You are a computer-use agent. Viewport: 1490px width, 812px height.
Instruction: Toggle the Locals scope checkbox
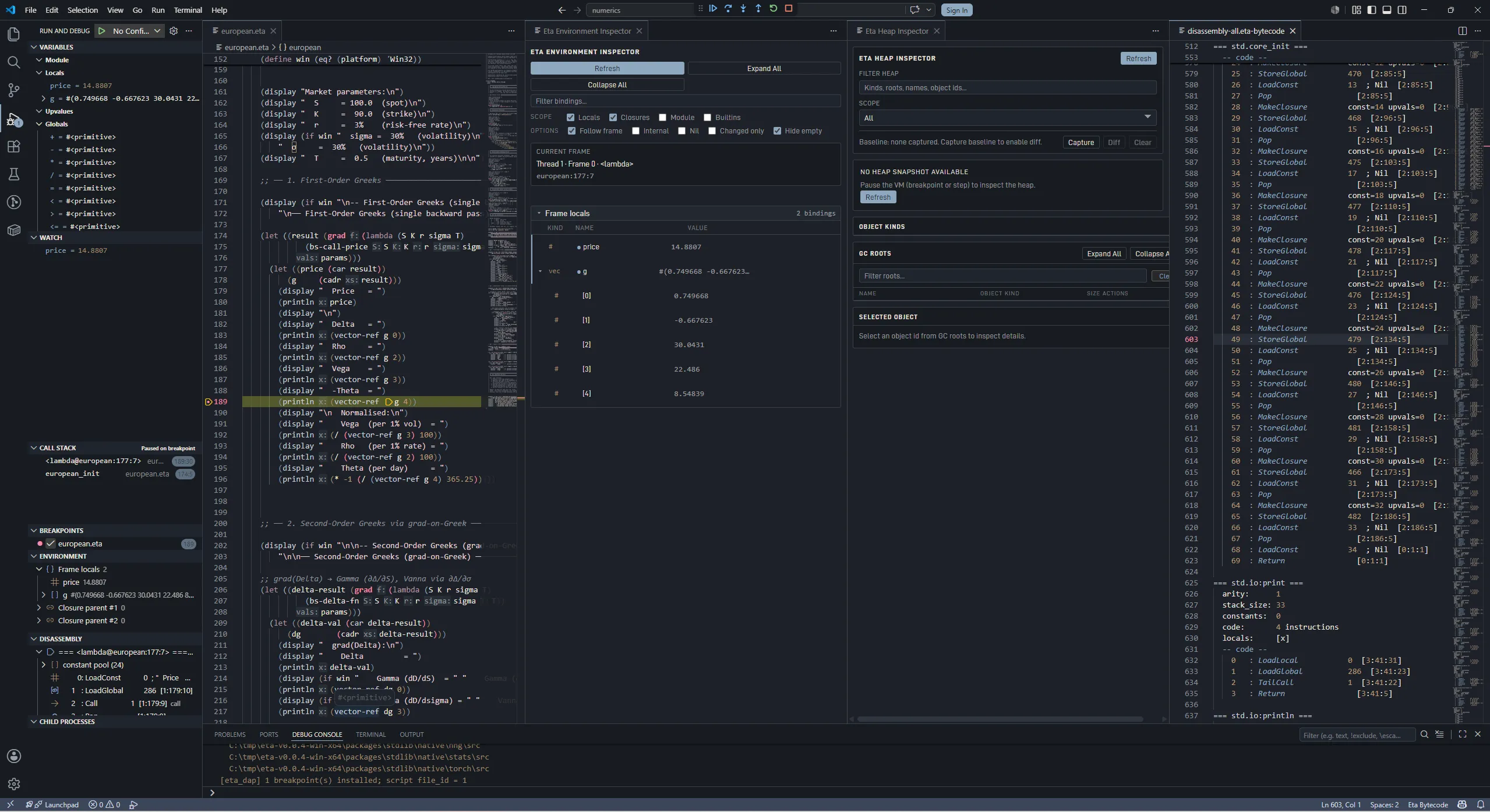tap(570, 117)
